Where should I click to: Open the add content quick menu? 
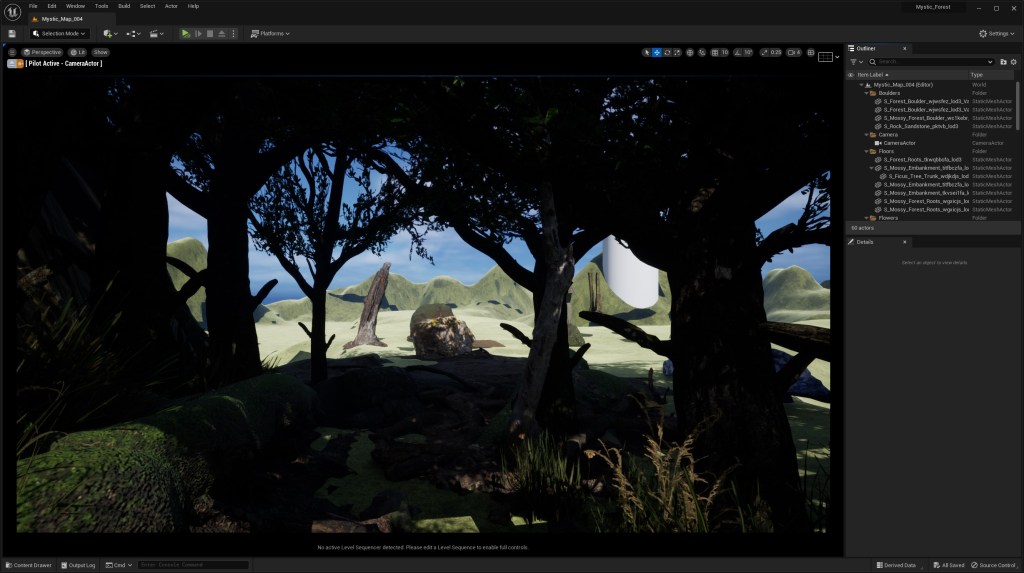tap(109, 33)
